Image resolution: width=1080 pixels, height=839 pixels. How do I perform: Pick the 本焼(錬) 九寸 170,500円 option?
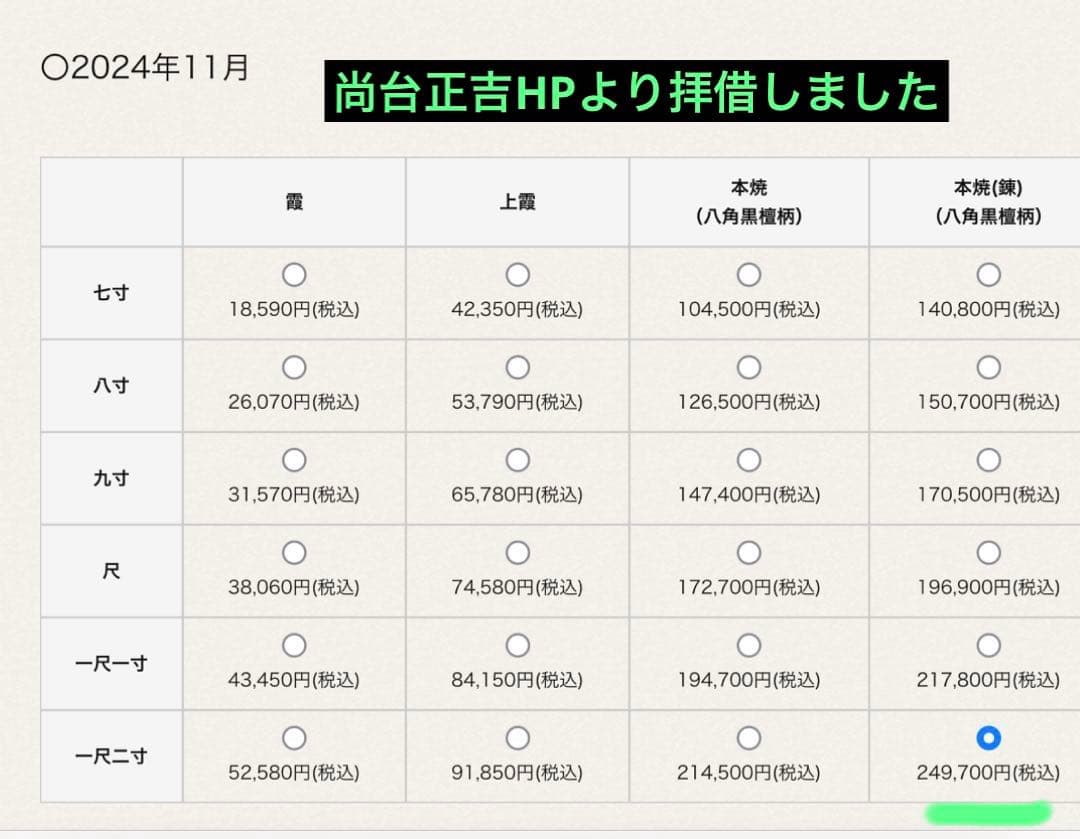pos(989,460)
